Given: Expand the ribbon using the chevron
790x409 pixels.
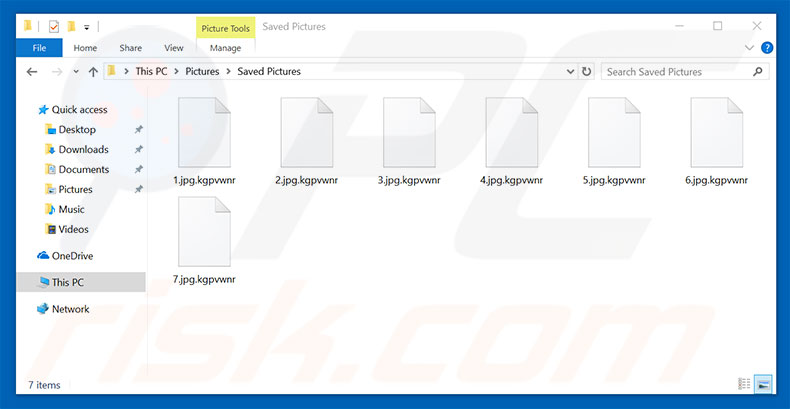Looking at the screenshot, I should click(x=750, y=47).
